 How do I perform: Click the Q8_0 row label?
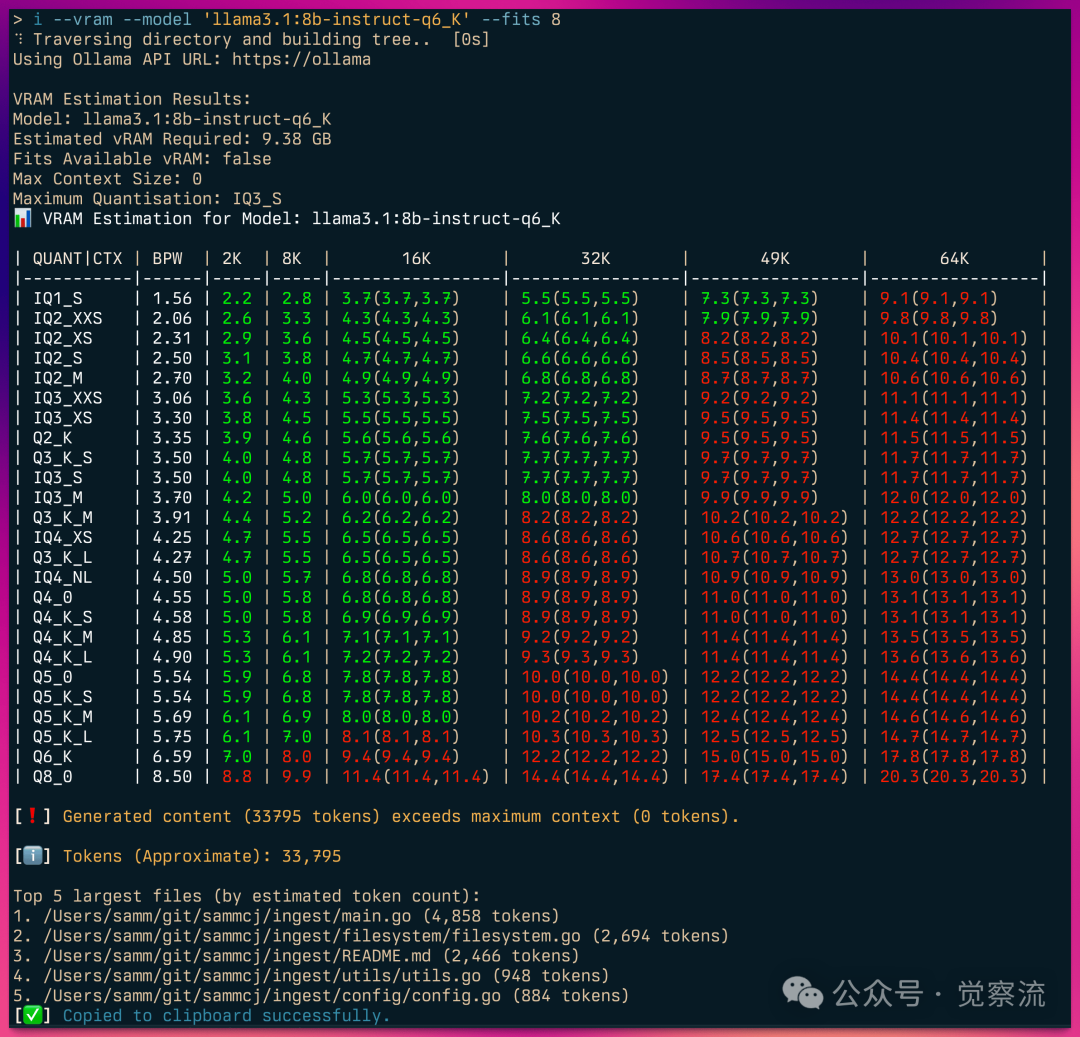52,777
